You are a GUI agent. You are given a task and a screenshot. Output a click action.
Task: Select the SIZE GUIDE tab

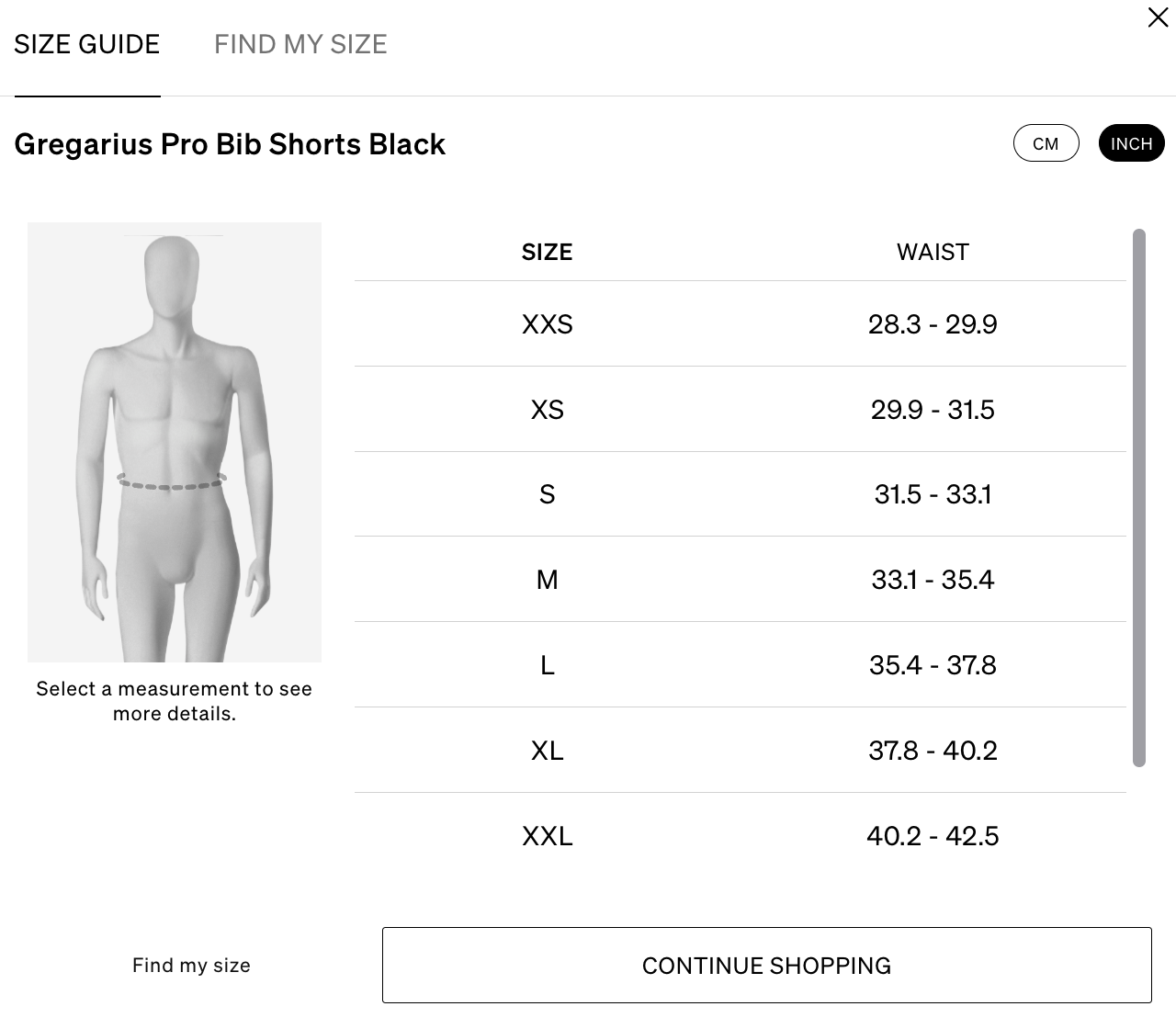coord(87,44)
